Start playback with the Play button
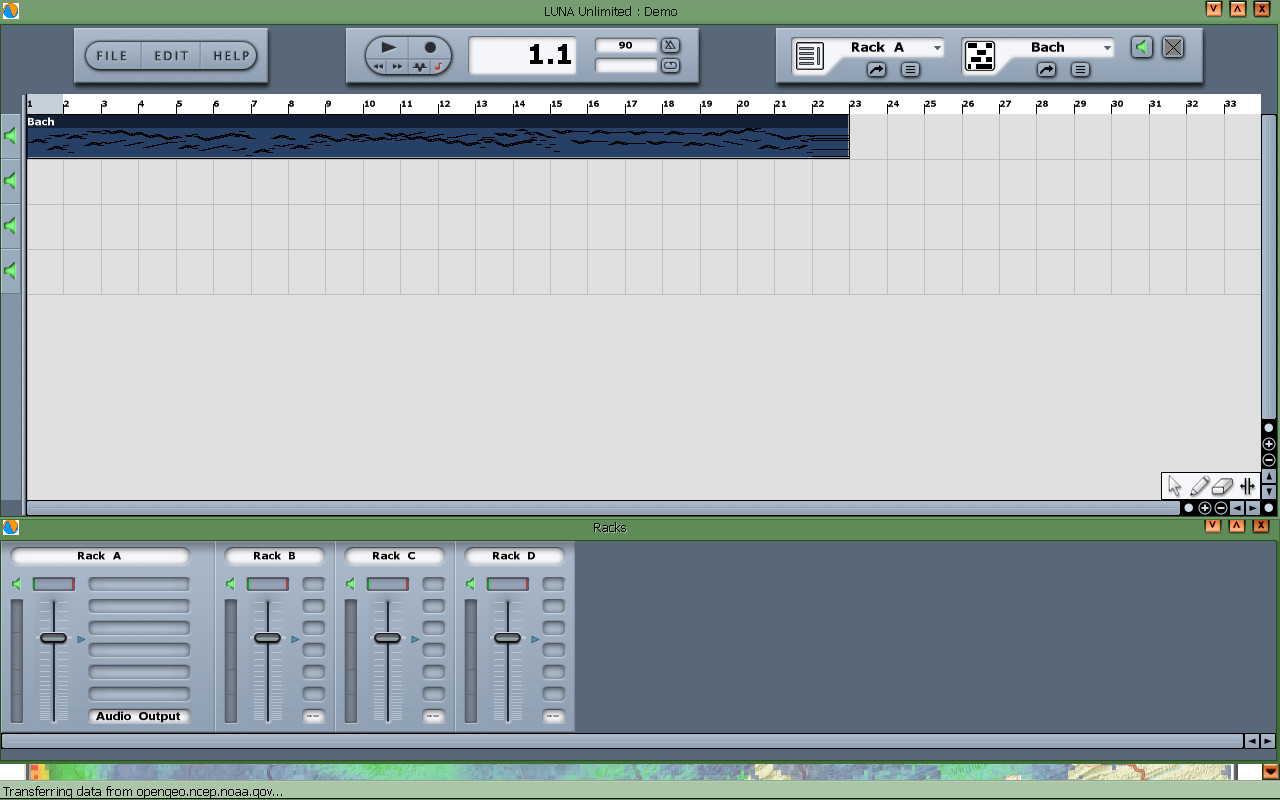This screenshot has width=1280, height=800. pyautogui.click(x=389, y=47)
